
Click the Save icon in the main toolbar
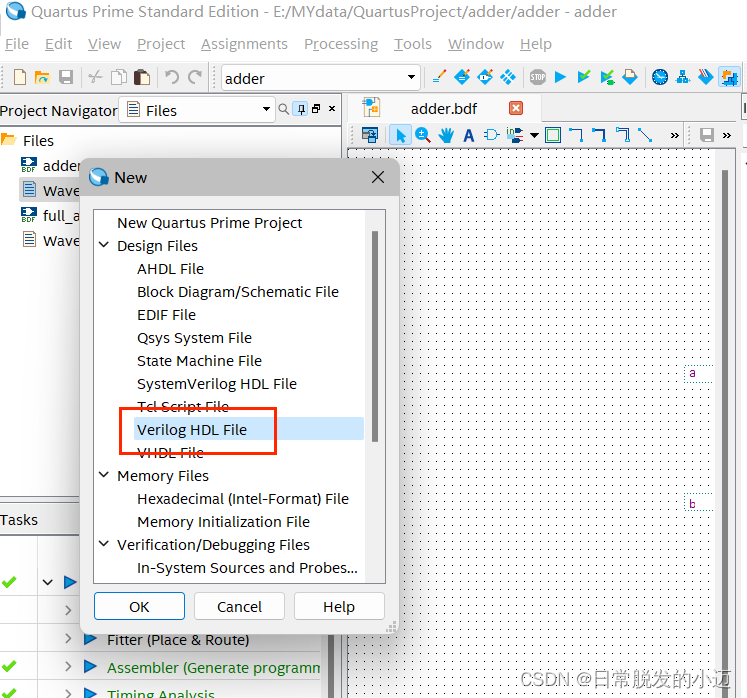66,77
